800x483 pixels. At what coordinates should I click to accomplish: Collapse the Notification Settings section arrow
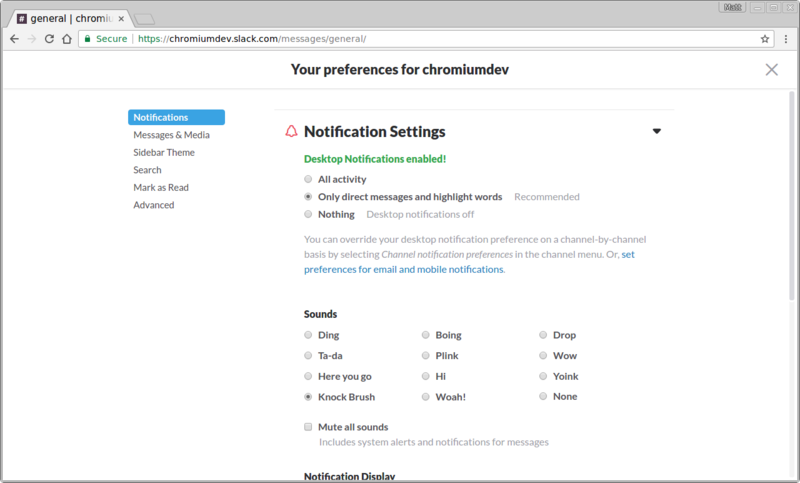pyautogui.click(x=657, y=131)
